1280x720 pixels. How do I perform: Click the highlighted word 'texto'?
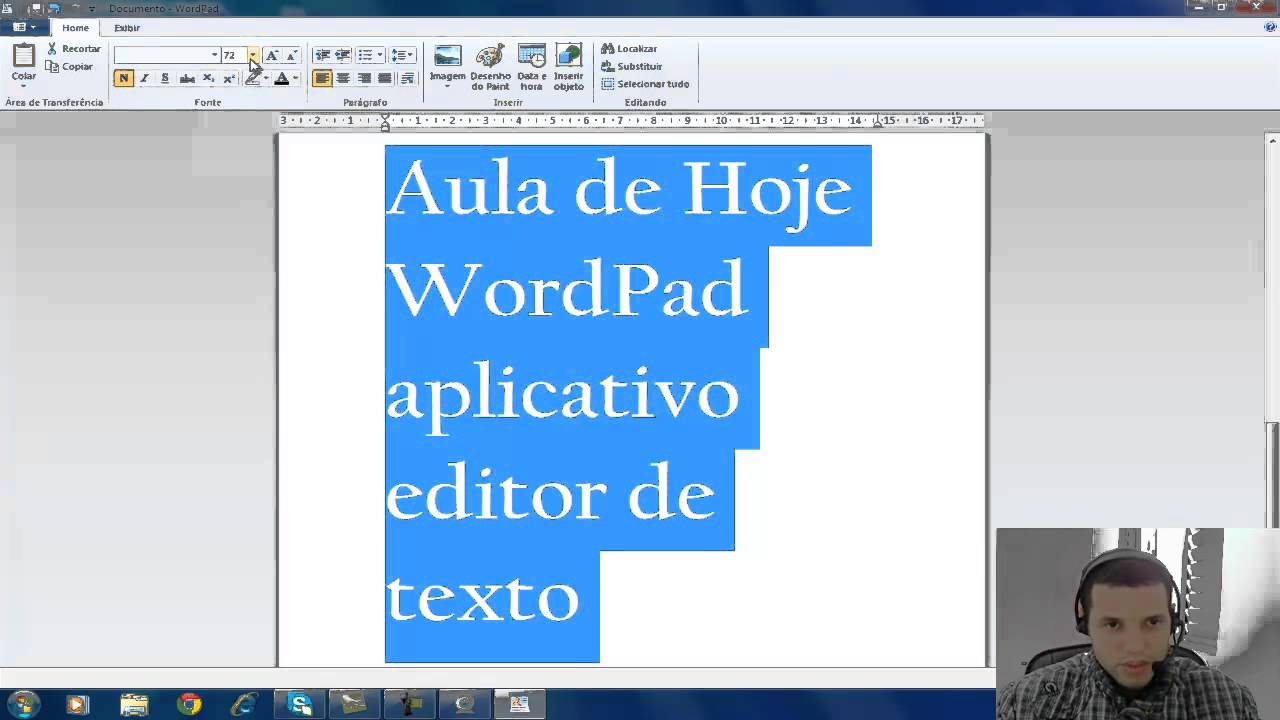(482, 596)
